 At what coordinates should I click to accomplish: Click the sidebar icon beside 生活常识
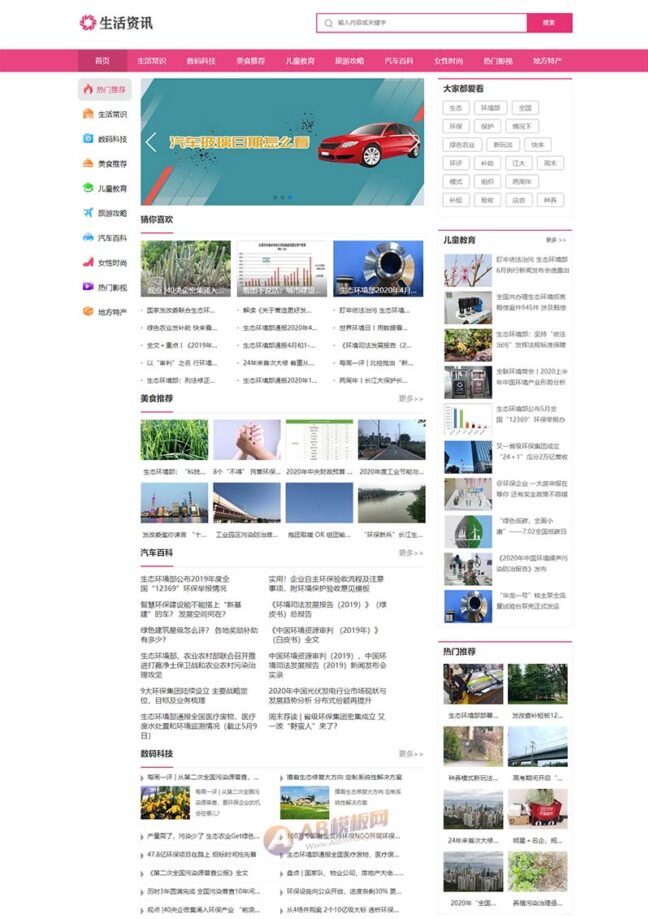click(x=88, y=114)
